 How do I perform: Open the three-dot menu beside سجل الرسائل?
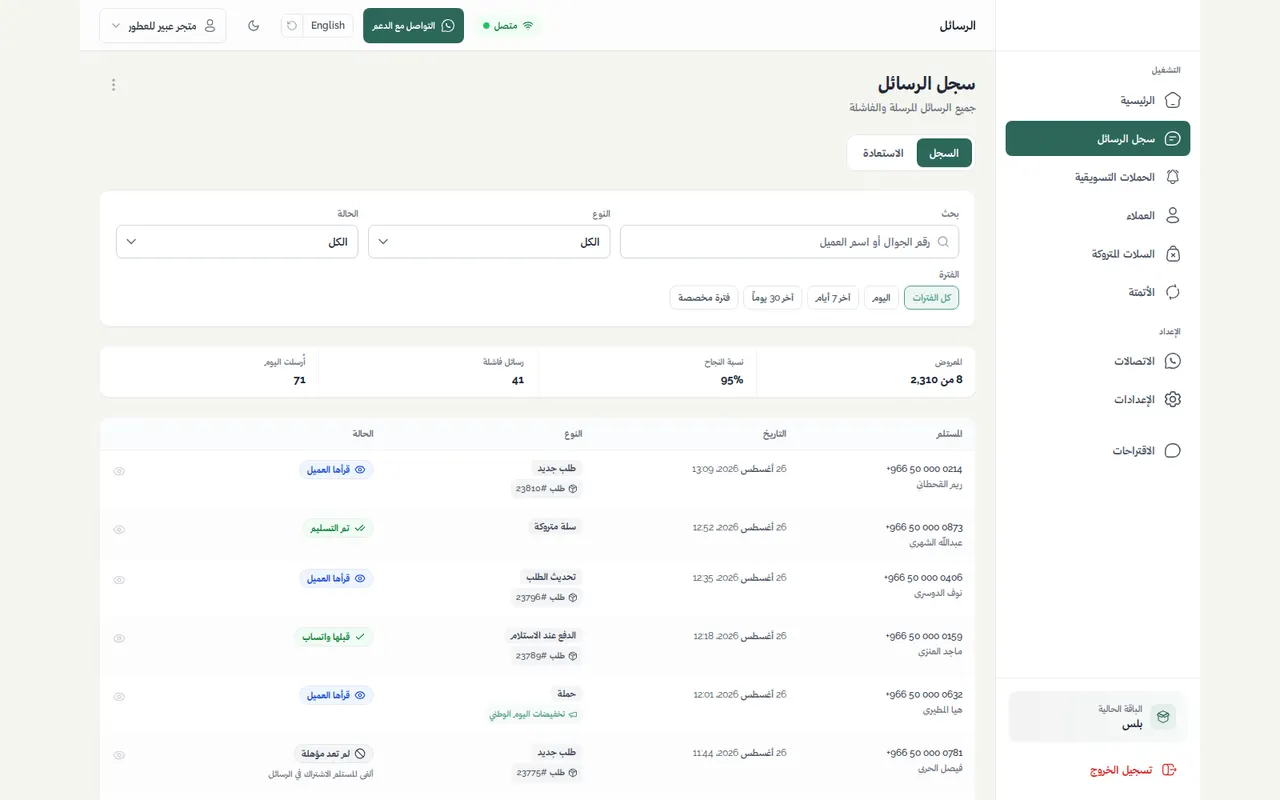pos(113,85)
